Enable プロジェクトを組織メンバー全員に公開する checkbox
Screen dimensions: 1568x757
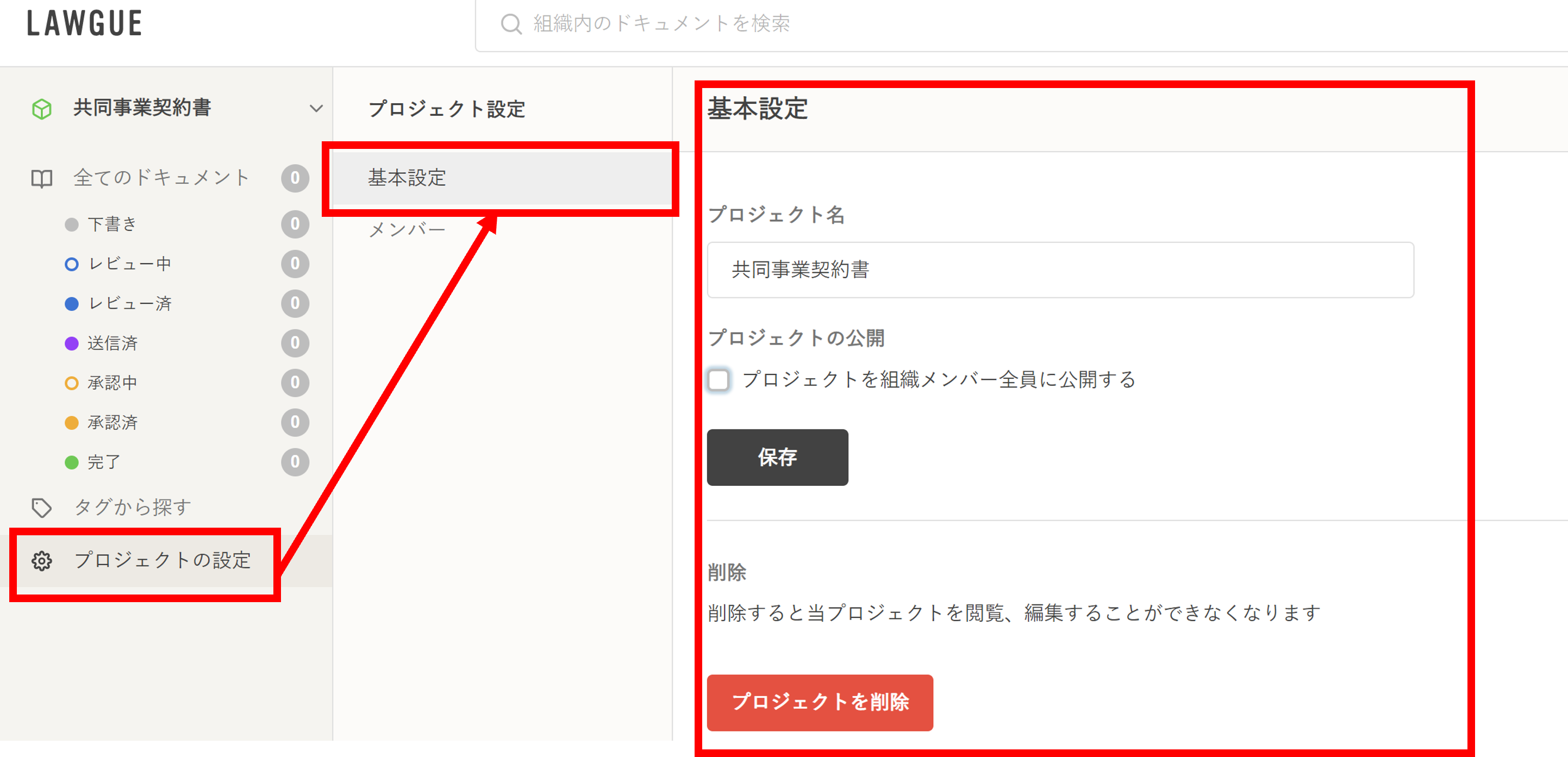719,380
